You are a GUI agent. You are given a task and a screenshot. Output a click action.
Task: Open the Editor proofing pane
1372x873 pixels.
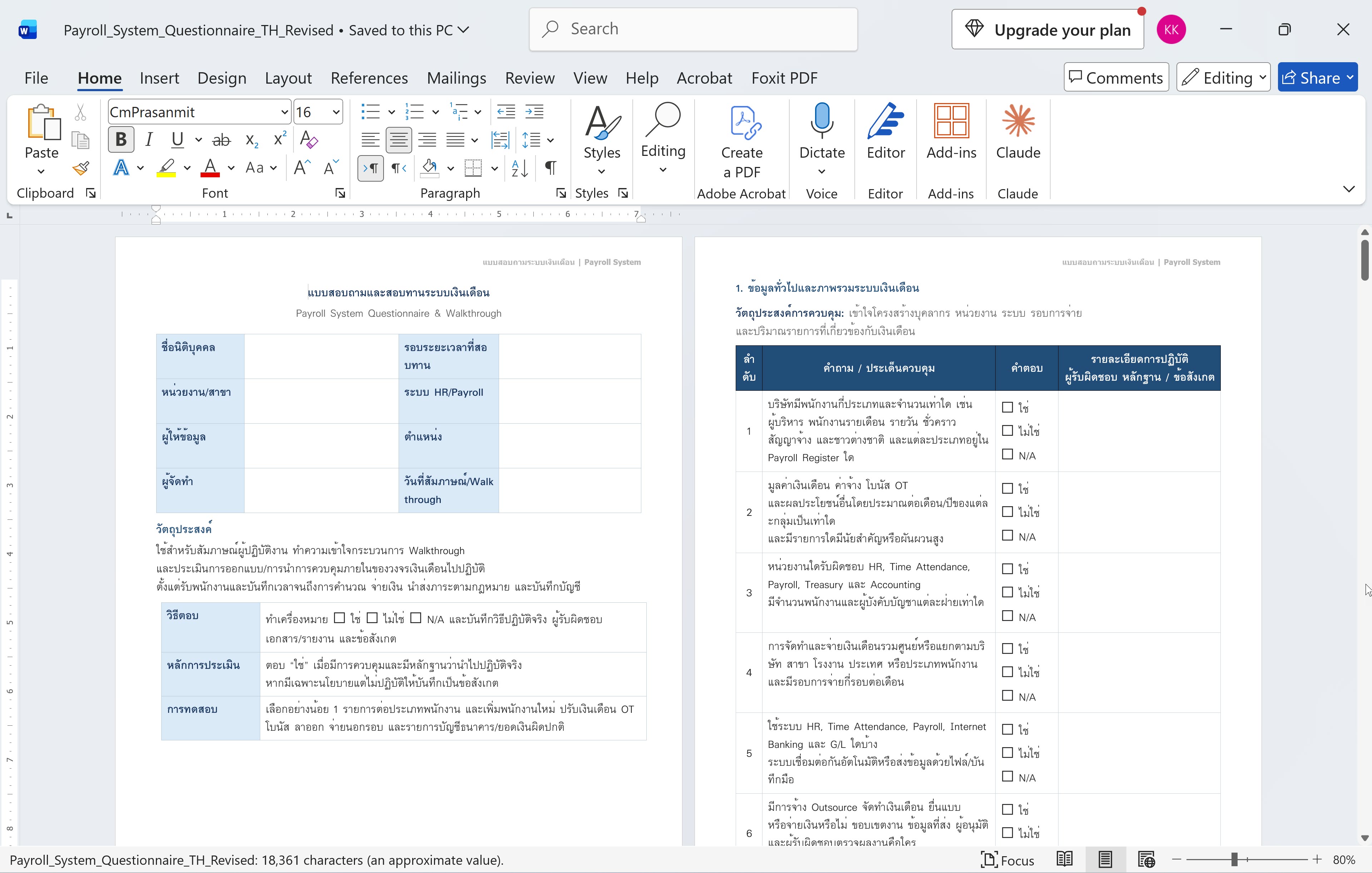click(x=885, y=132)
